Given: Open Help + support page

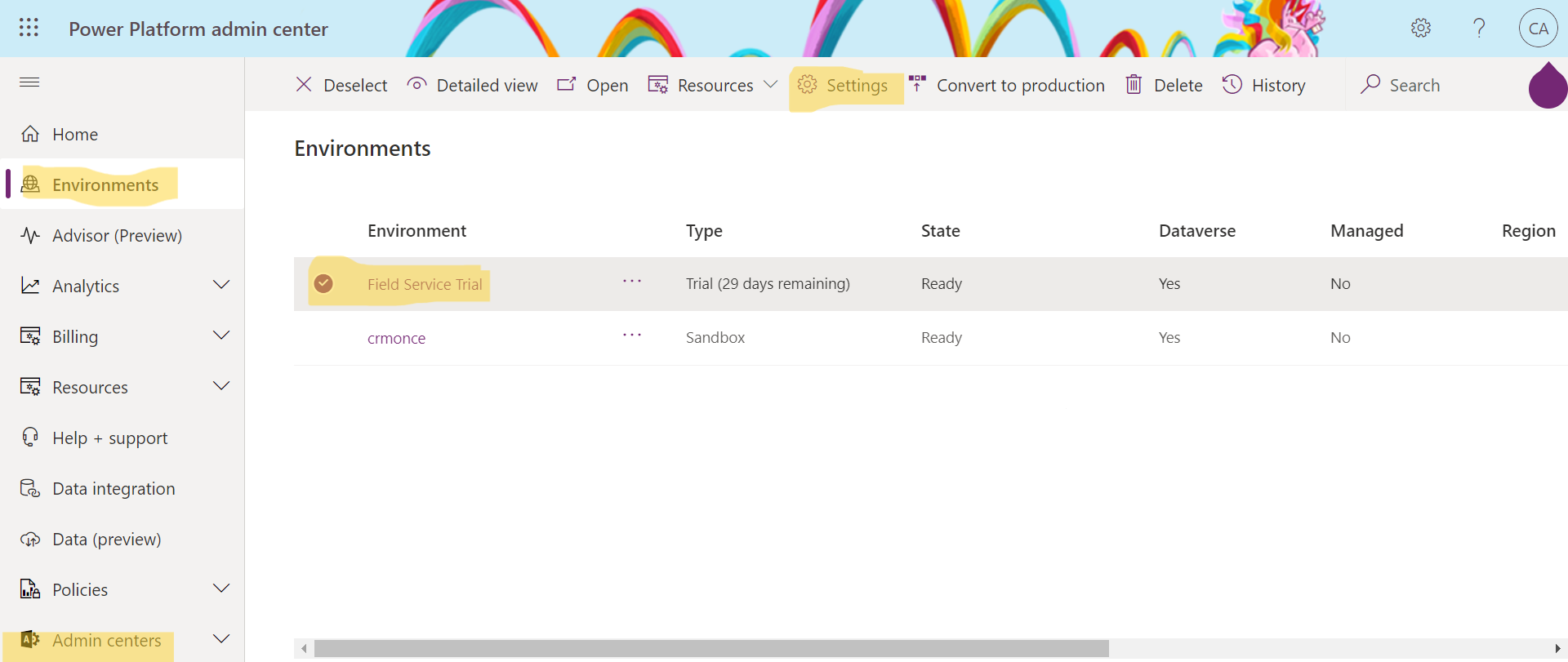Looking at the screenshot, I should pyautogui.click(x=109, y=438).
